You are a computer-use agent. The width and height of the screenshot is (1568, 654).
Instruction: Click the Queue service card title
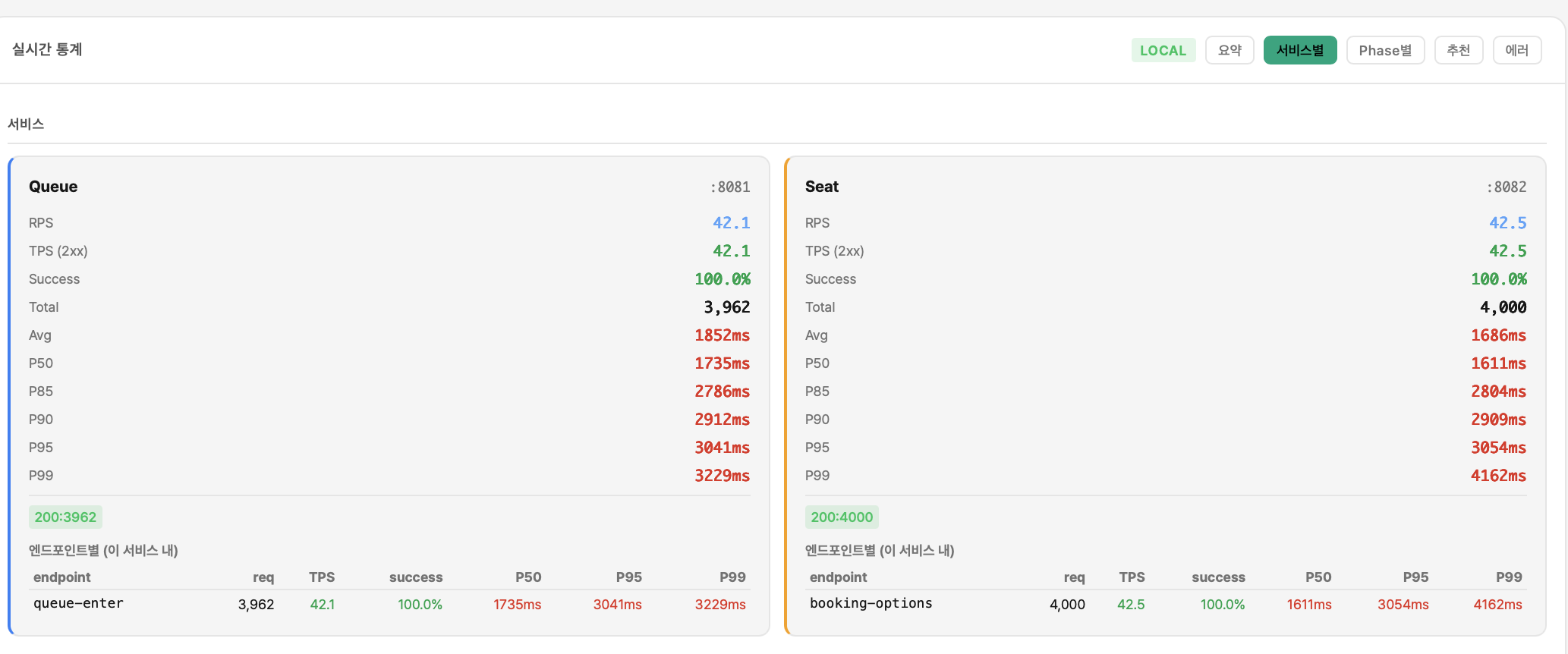[x=53, y=187]
